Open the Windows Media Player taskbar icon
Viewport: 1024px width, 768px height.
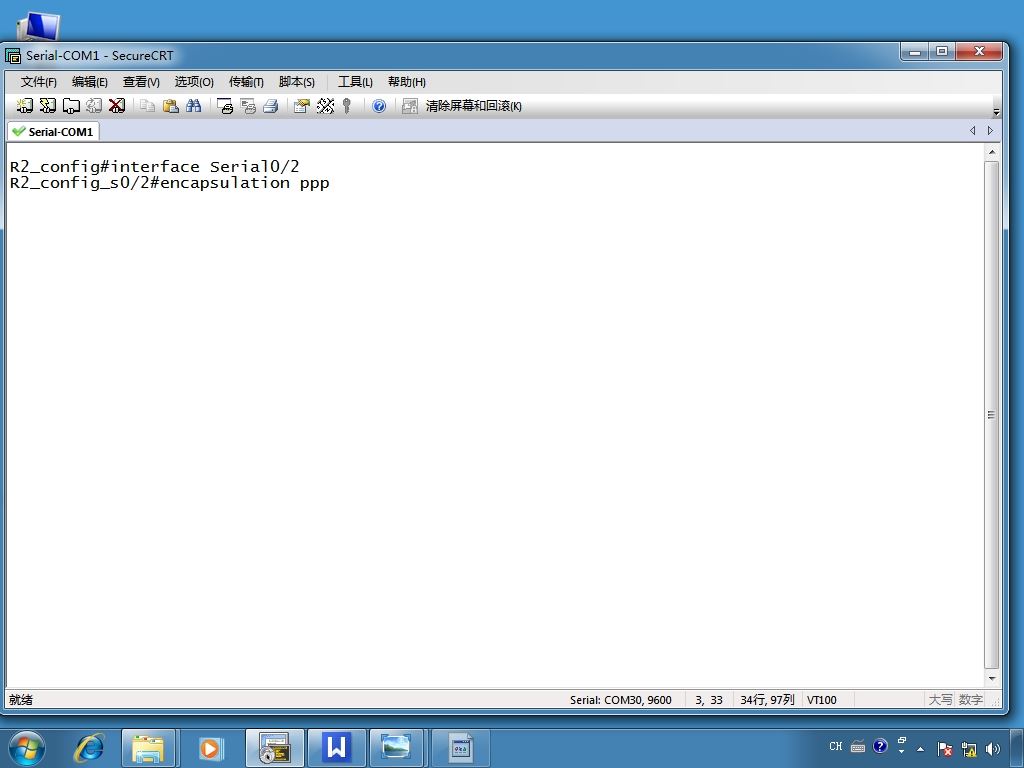click(210, 748)
